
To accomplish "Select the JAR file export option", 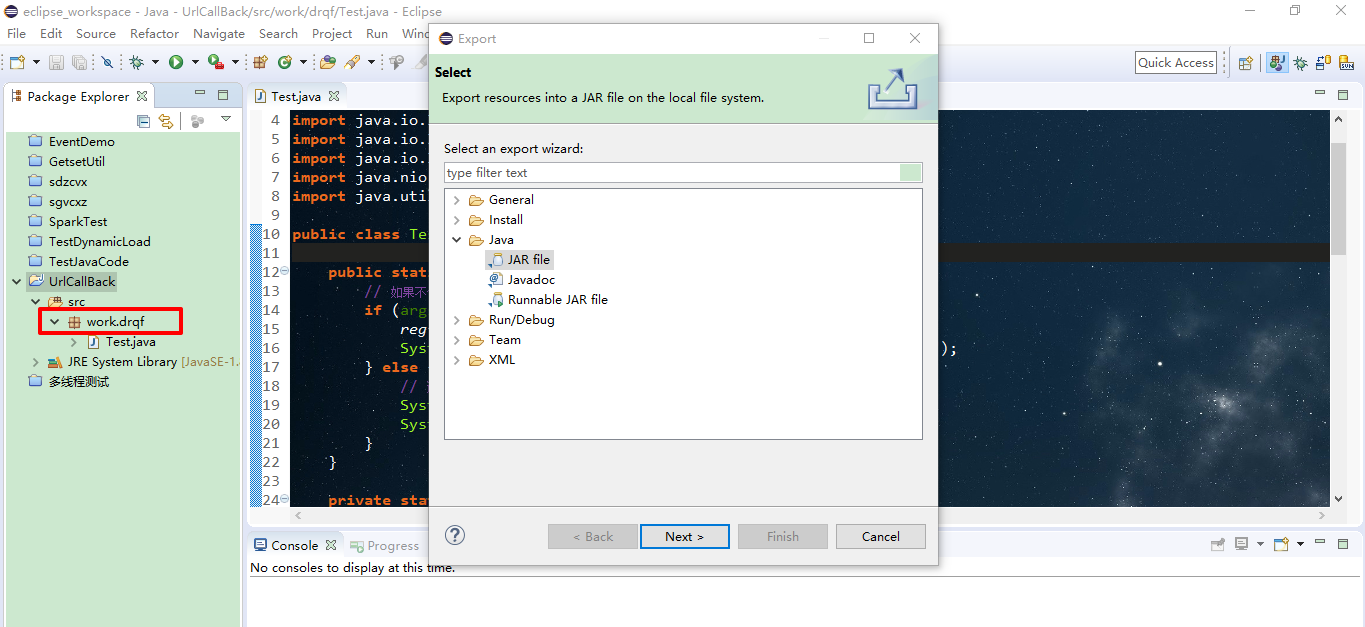I will (520, 260).
